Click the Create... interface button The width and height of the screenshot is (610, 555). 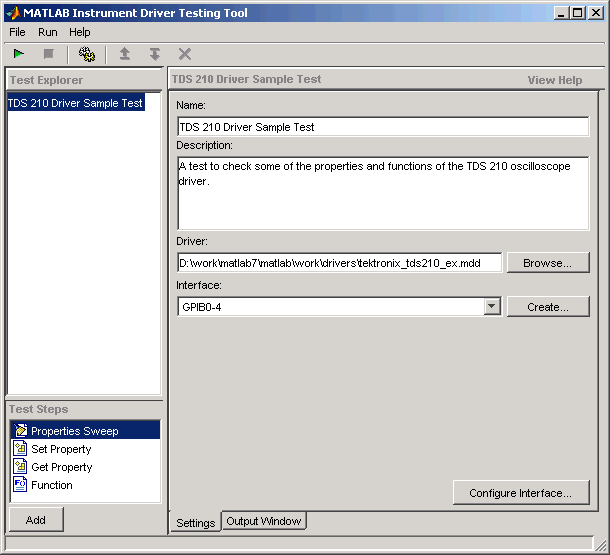click(548, 306)
